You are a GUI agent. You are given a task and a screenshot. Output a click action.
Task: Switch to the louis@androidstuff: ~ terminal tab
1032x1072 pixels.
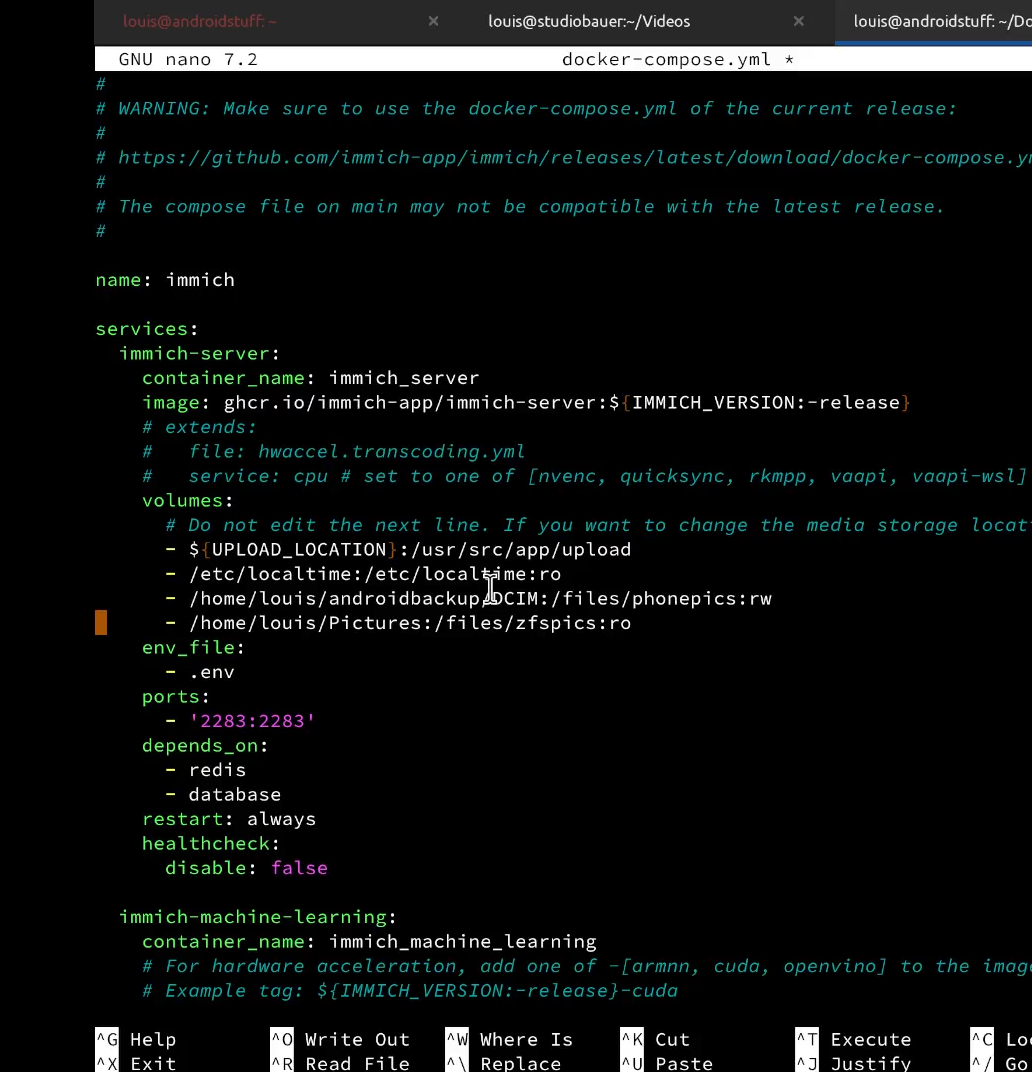(x=200, y=21)
